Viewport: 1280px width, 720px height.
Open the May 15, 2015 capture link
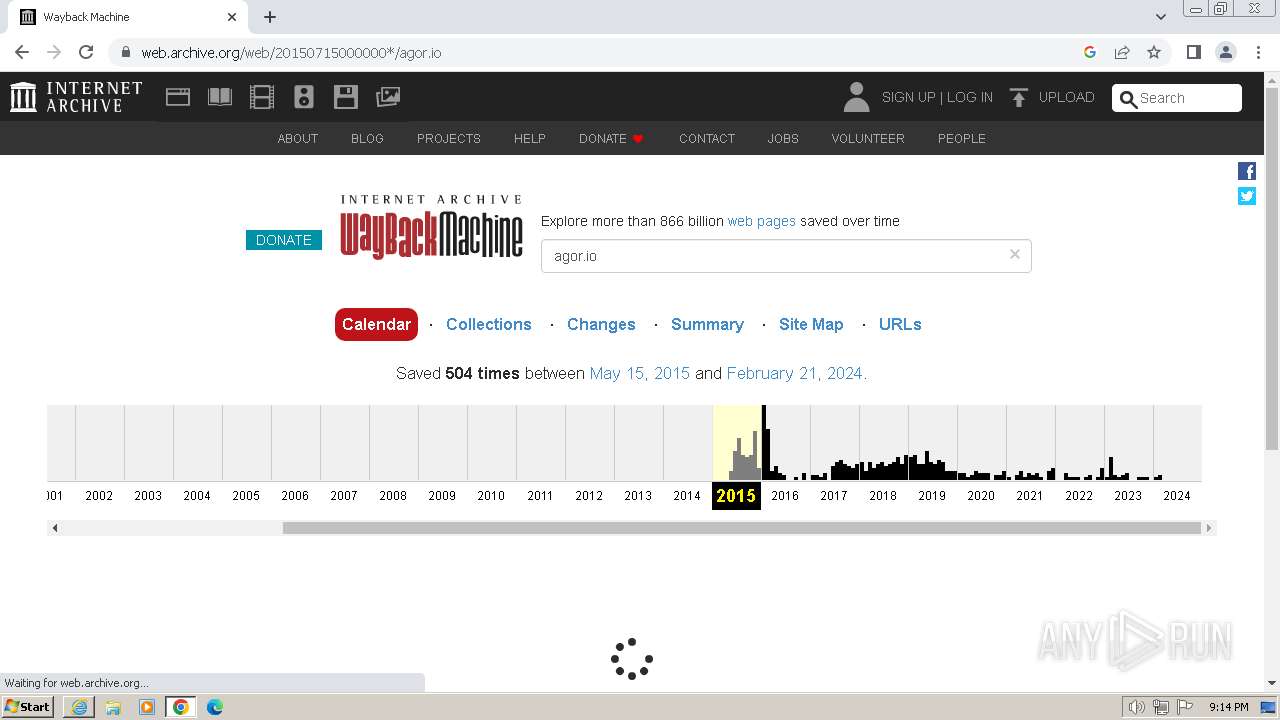coord(640,373)
